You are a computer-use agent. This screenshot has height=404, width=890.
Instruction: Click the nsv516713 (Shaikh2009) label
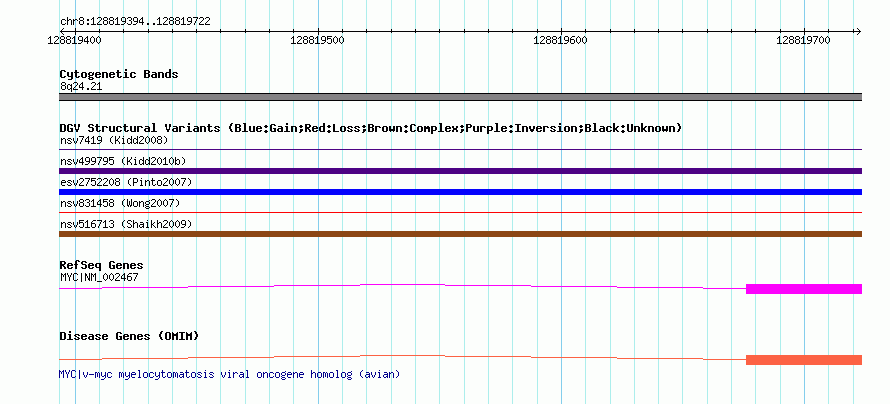click(126, 224)
